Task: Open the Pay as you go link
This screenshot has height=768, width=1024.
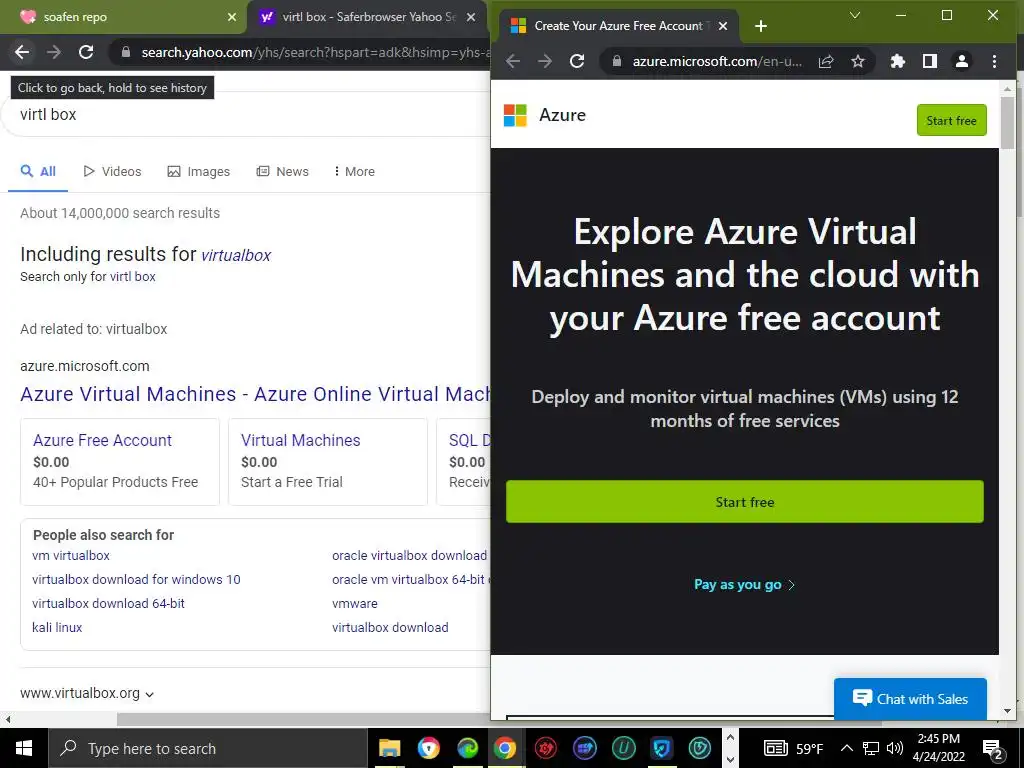Action: (x=744, y=584)
